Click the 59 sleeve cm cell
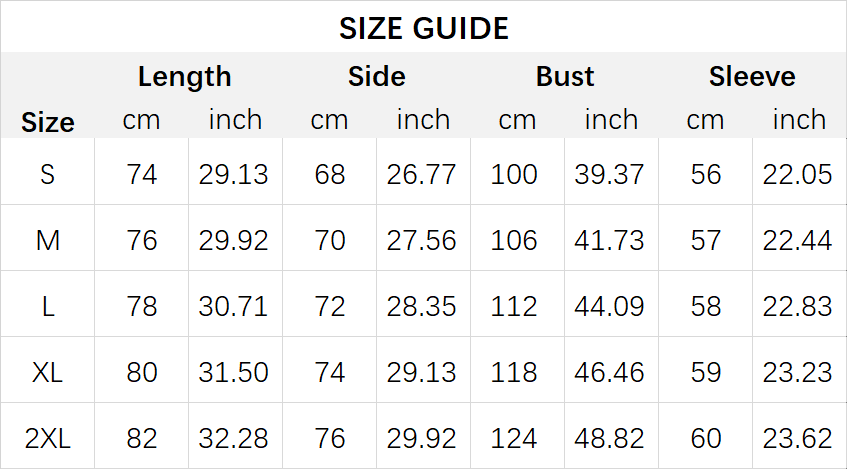 (705, 372)
